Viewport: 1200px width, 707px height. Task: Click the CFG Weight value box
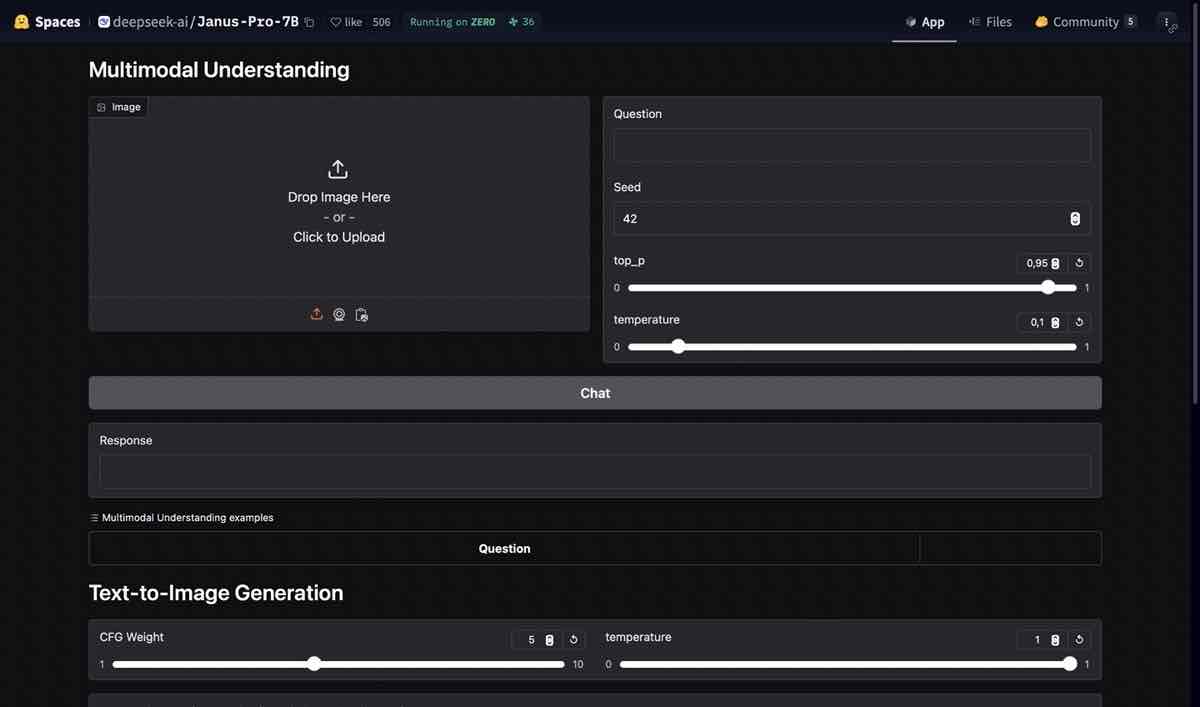536,639
